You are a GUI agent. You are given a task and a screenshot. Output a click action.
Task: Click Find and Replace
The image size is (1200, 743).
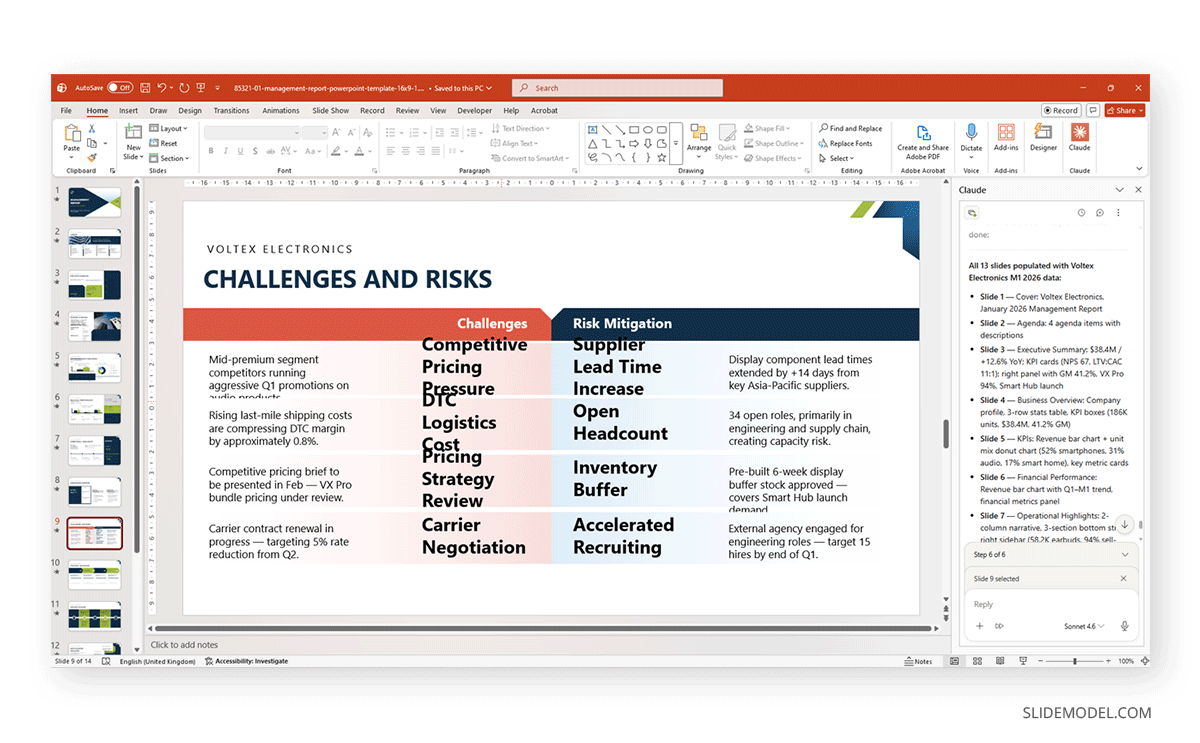tap(851, 128)
